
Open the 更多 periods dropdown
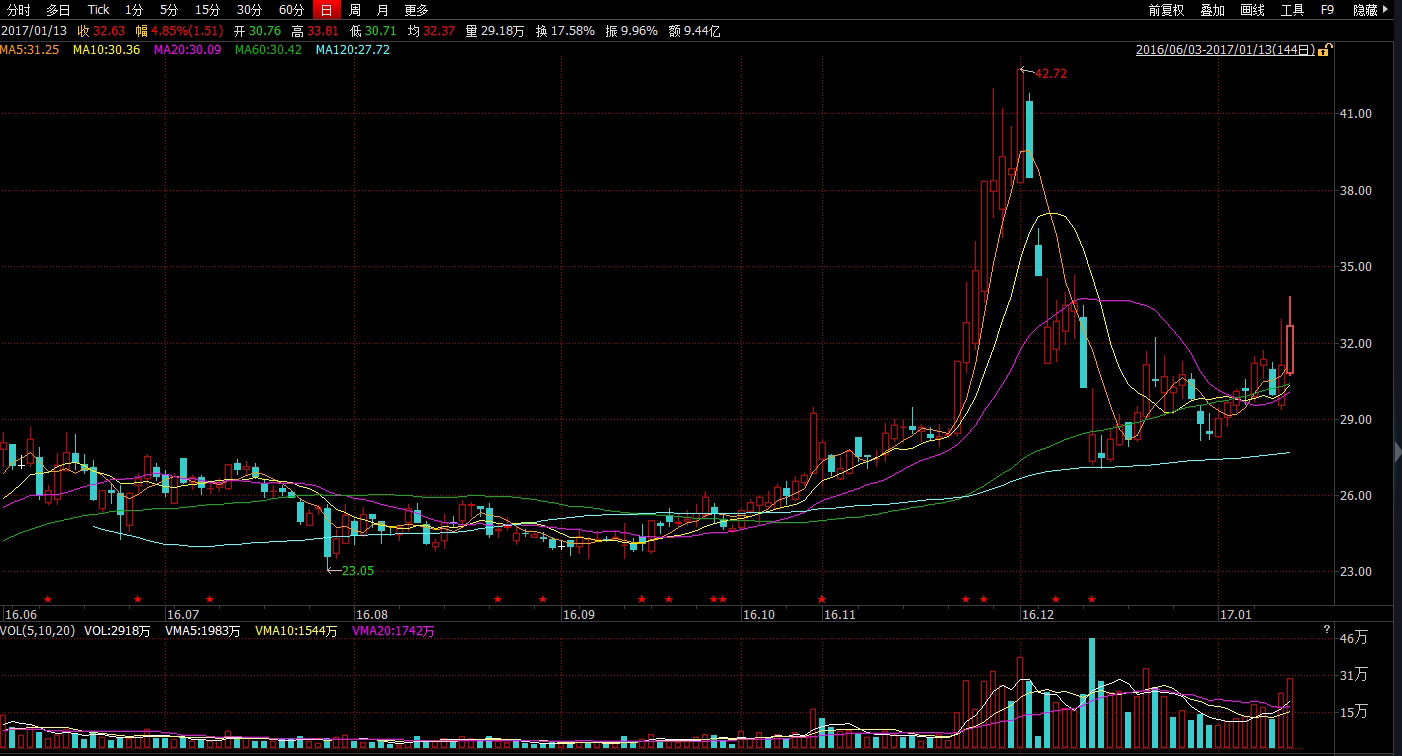(x=416, y=10)
